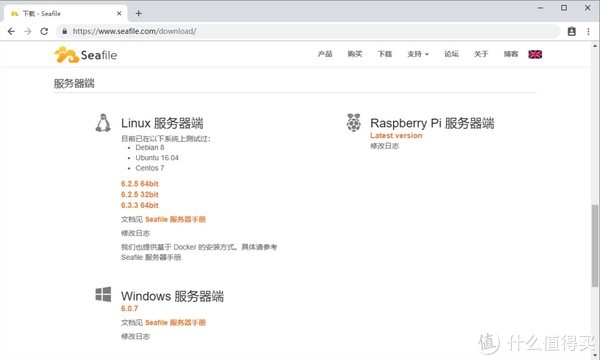Select the Seafile browser tab
The image size is (600, 360).
[65, 13]
